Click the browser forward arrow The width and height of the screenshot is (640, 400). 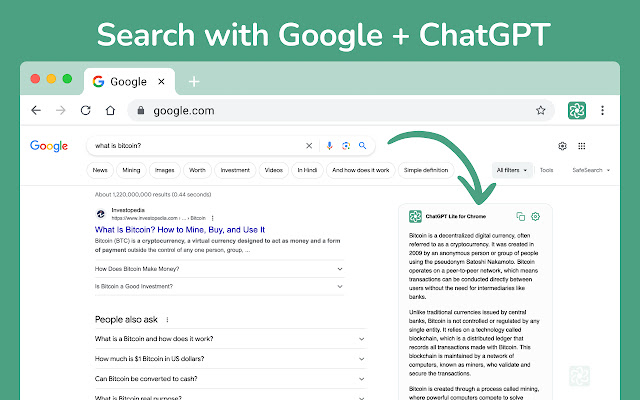60,110
